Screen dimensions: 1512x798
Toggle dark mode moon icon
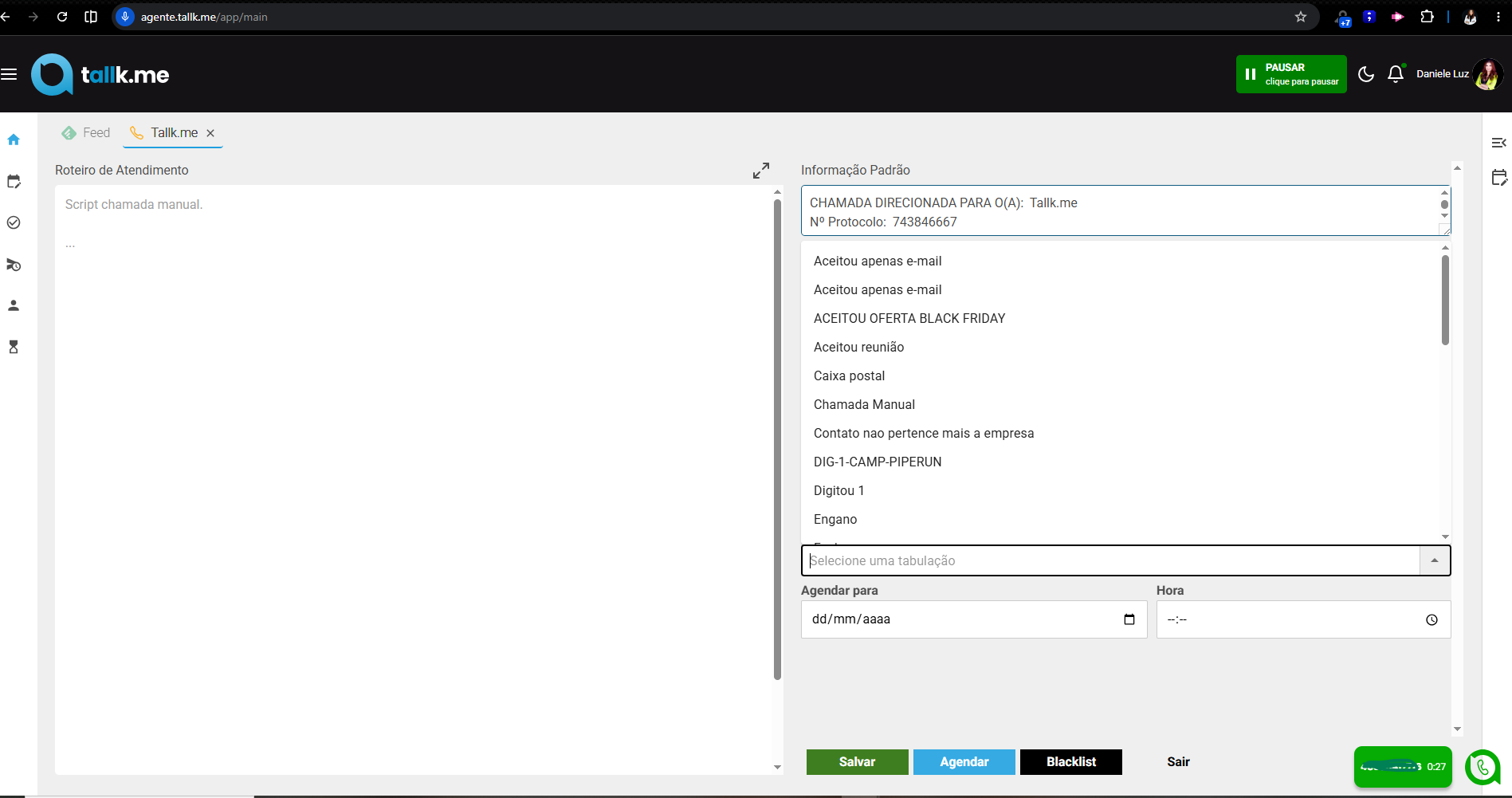tap(1366, 74)
